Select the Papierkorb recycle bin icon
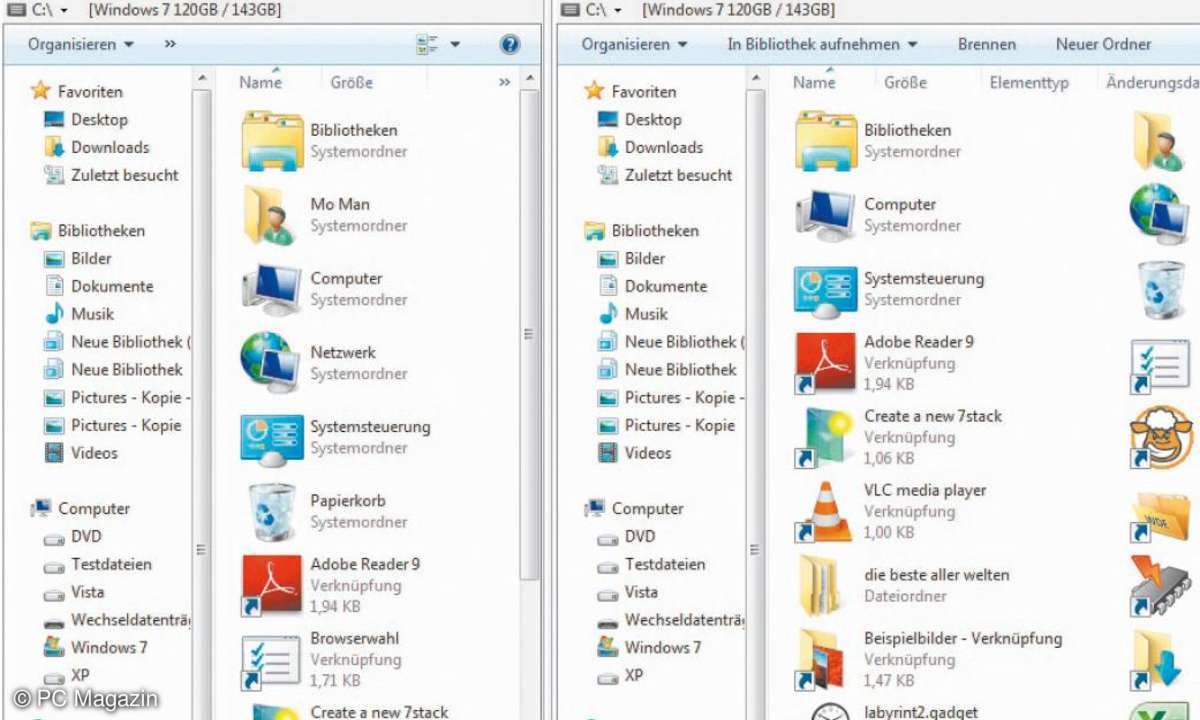The height and width of the screenshot is (720, 1200). pyautogui.click(x=272, y=511)
